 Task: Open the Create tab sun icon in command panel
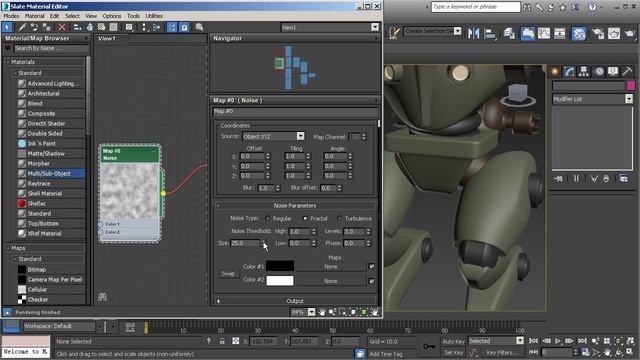click(x=555, y=72)
